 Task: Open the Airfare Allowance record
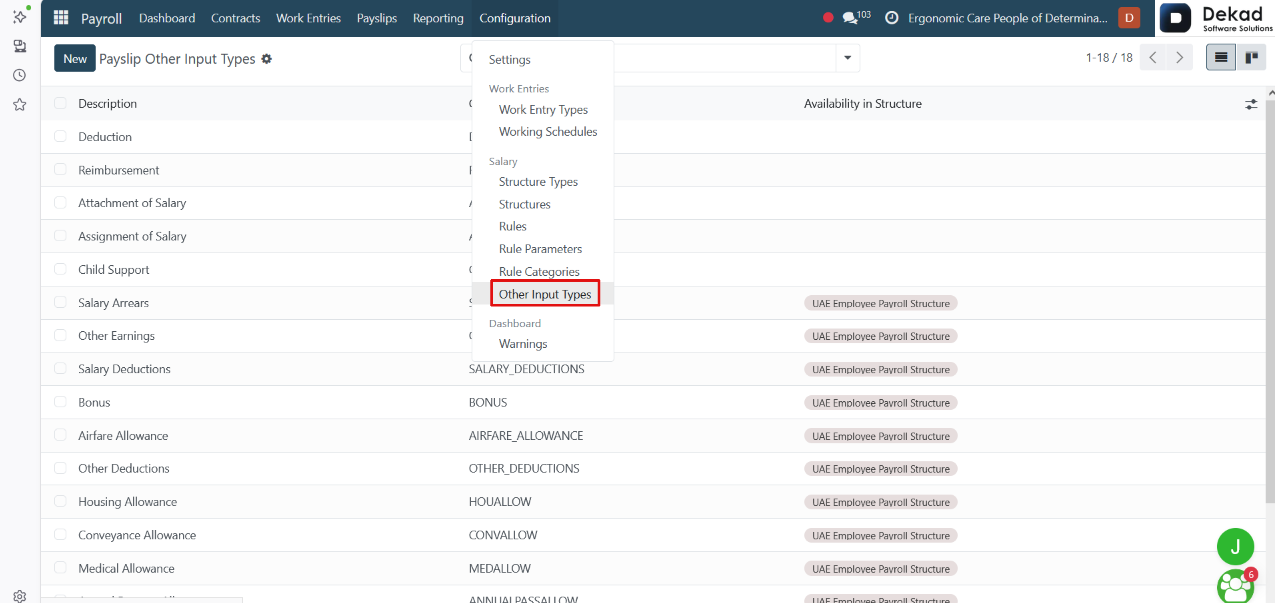(123, 436)
